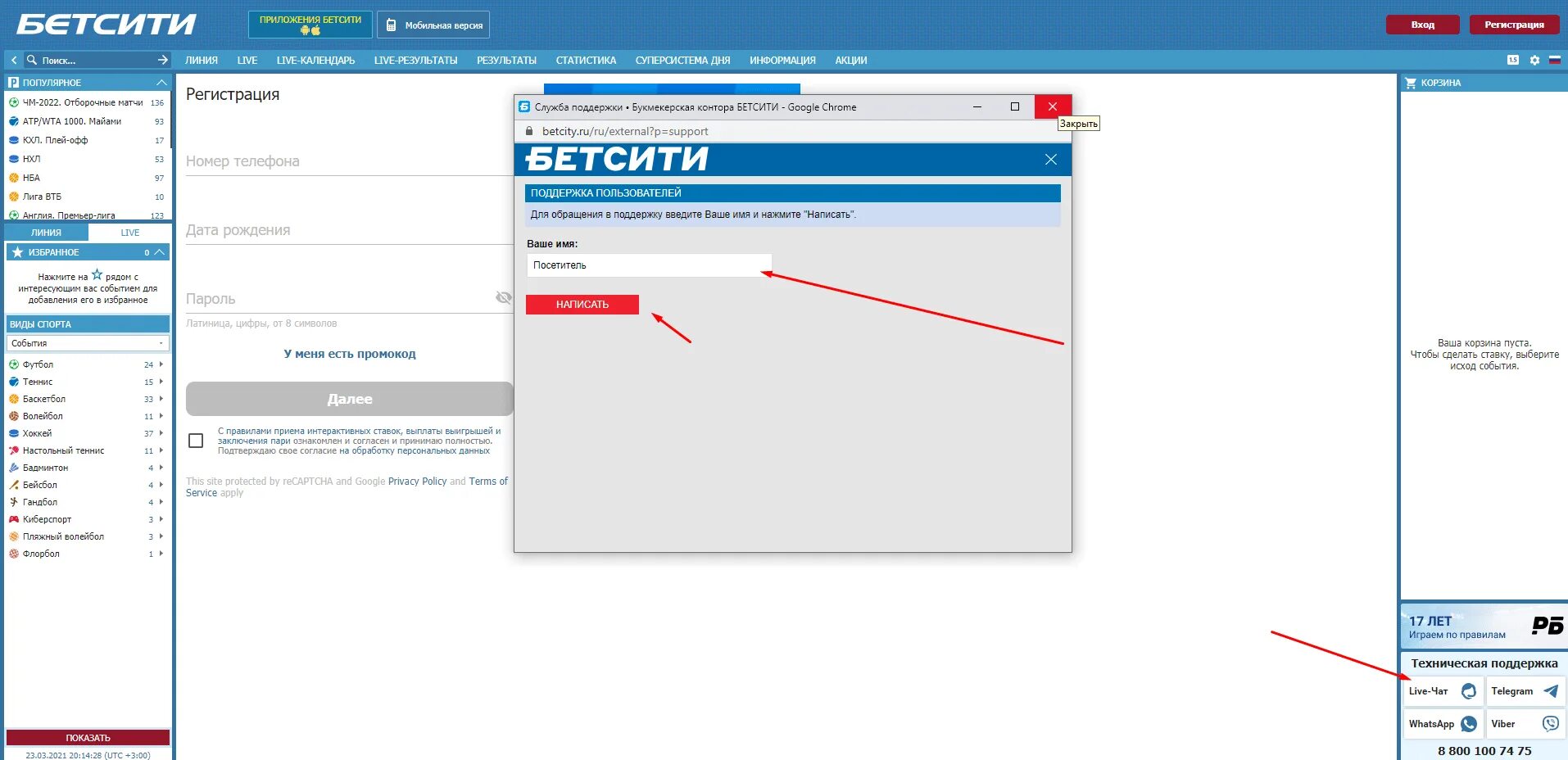Open the ЛИНИЯ menu item in the top bar
Screen dimensions: 1568x760
click(x=202, y=60)
